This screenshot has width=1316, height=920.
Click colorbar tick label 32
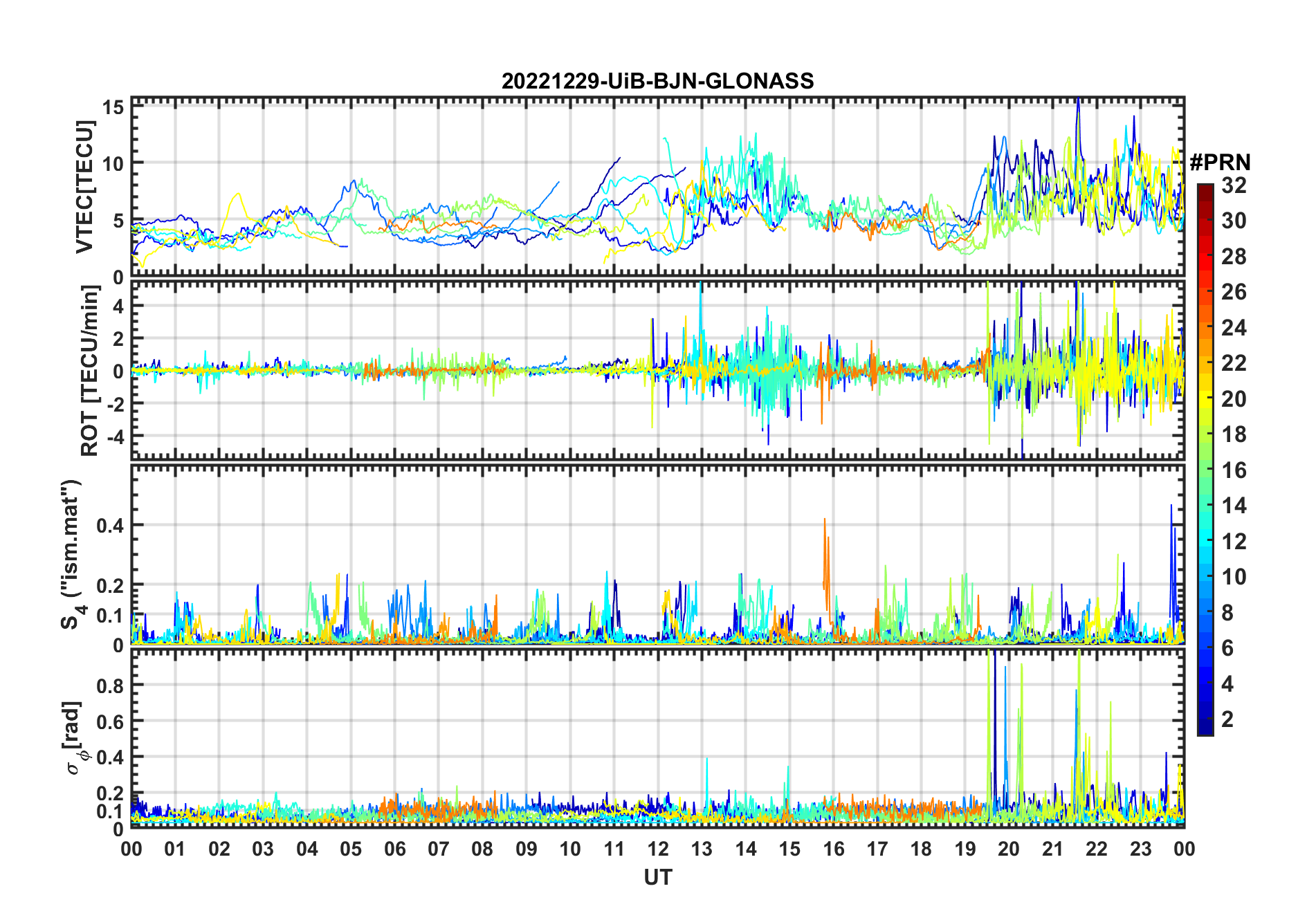pyautogui.click(x=1234, y=185)
